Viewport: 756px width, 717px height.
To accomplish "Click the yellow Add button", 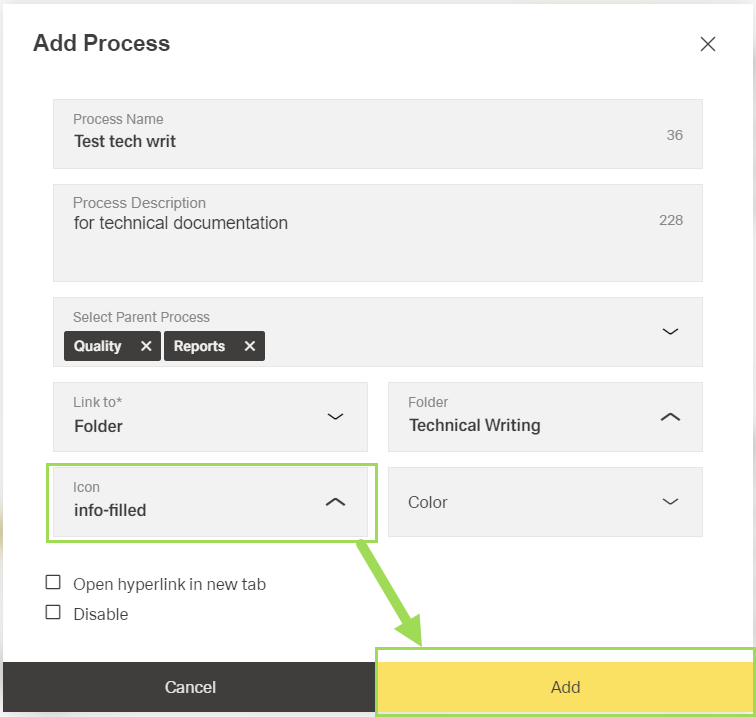I will click(x=565, y=687).
